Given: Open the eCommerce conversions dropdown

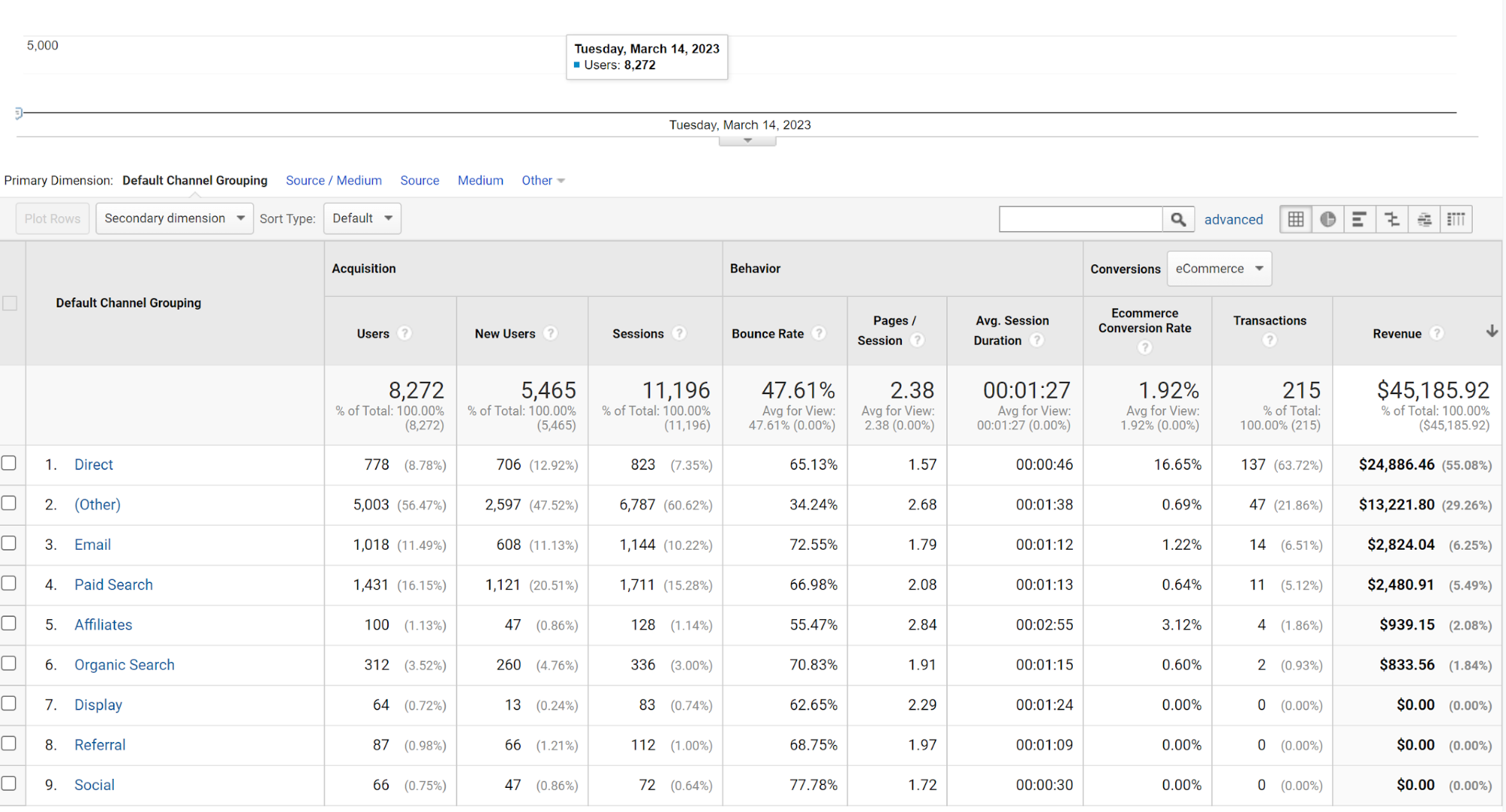Looking at the screenshot, I should click(1218, 268).
